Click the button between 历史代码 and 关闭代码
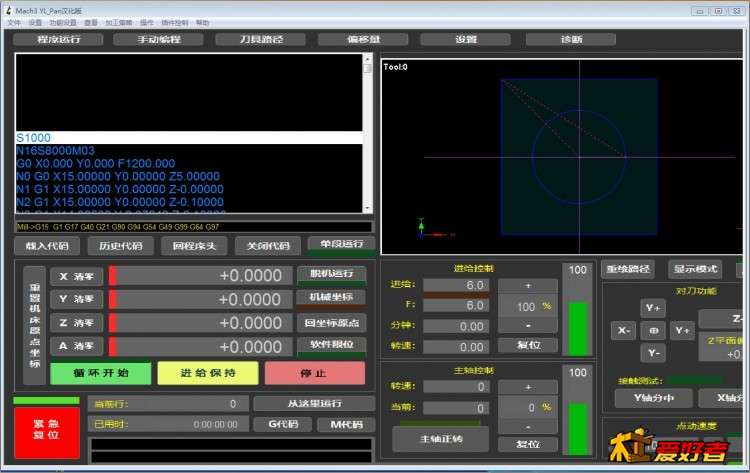 tap(194, 246)
